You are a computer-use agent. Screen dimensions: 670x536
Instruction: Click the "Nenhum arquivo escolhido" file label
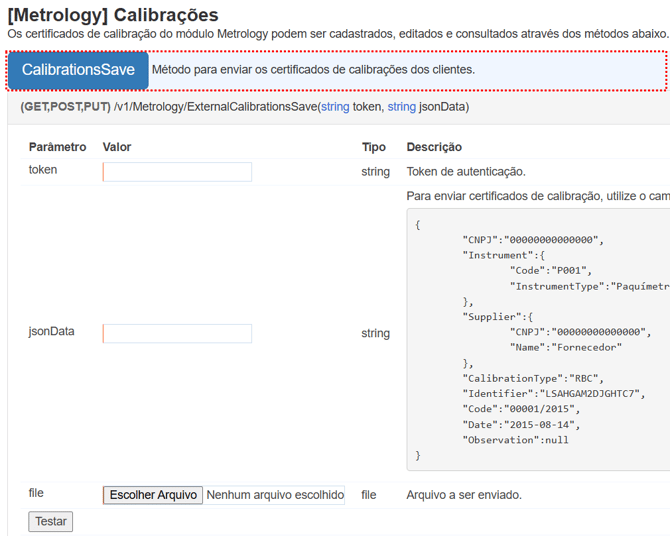coord(275,495)
